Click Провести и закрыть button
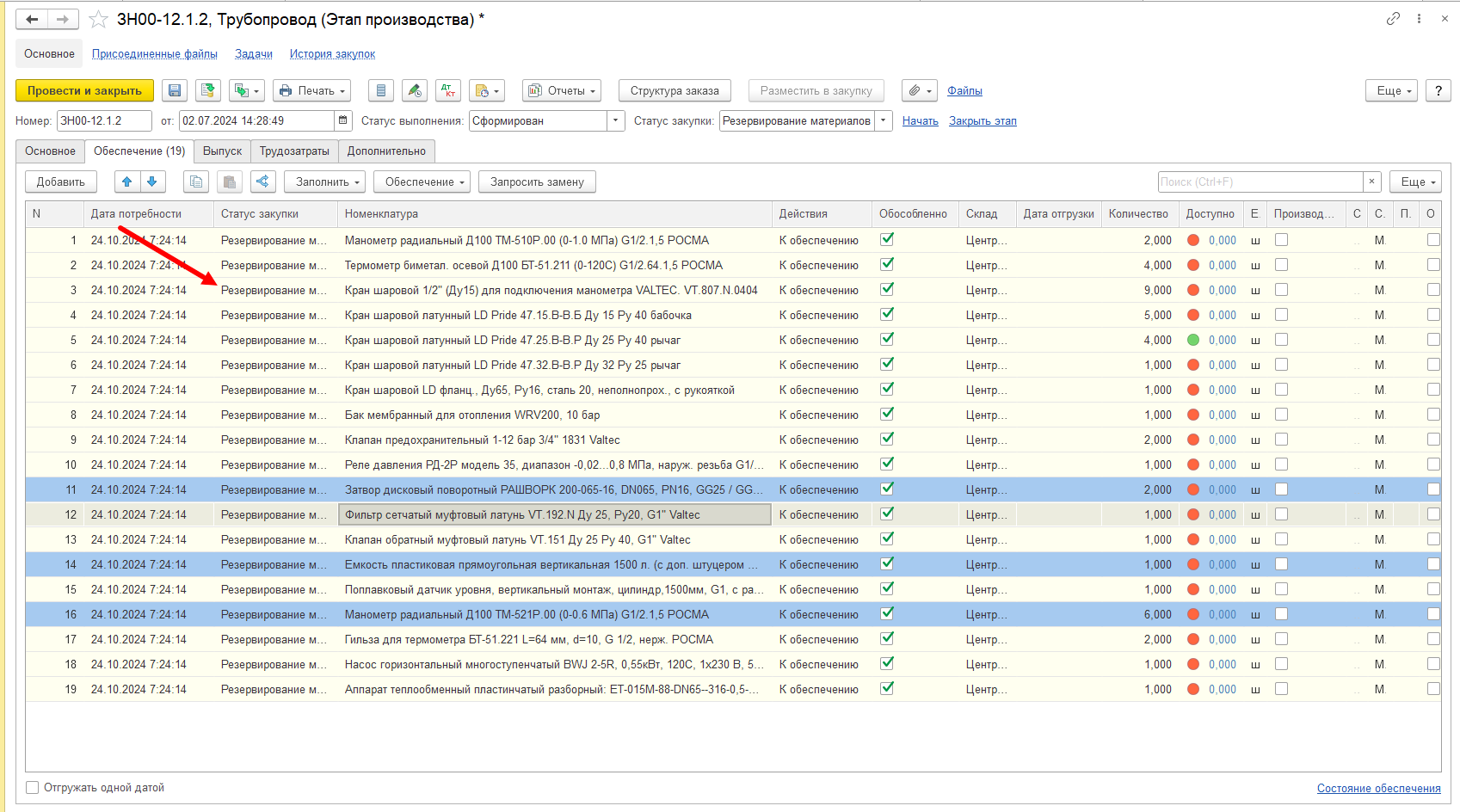 coord(84,90)
